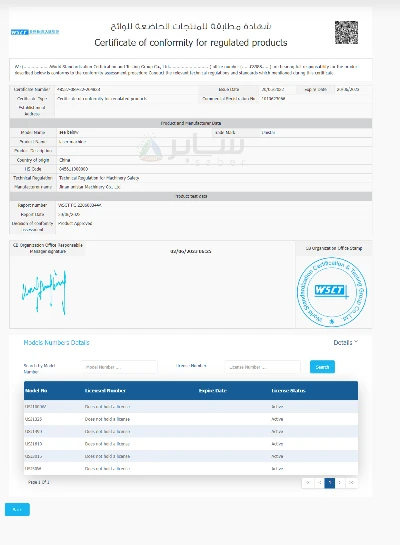Viewport: 400px width, 545px height.
Task: Click the last row's Active status
Action: 277,469
